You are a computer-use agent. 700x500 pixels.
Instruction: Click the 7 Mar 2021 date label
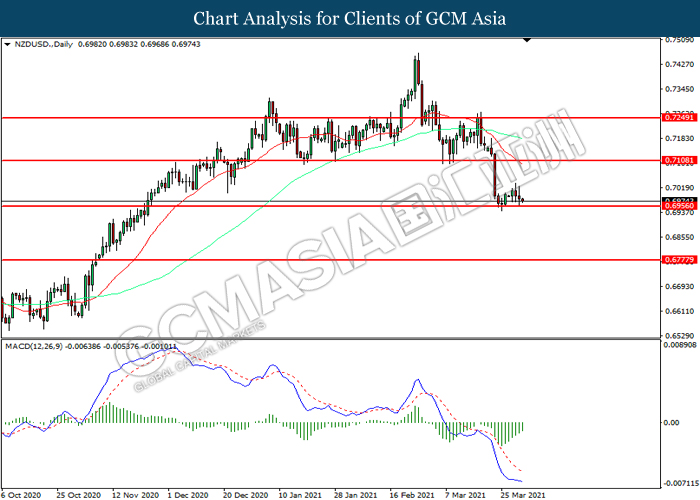pyautogui.click(x=465, y=495)
